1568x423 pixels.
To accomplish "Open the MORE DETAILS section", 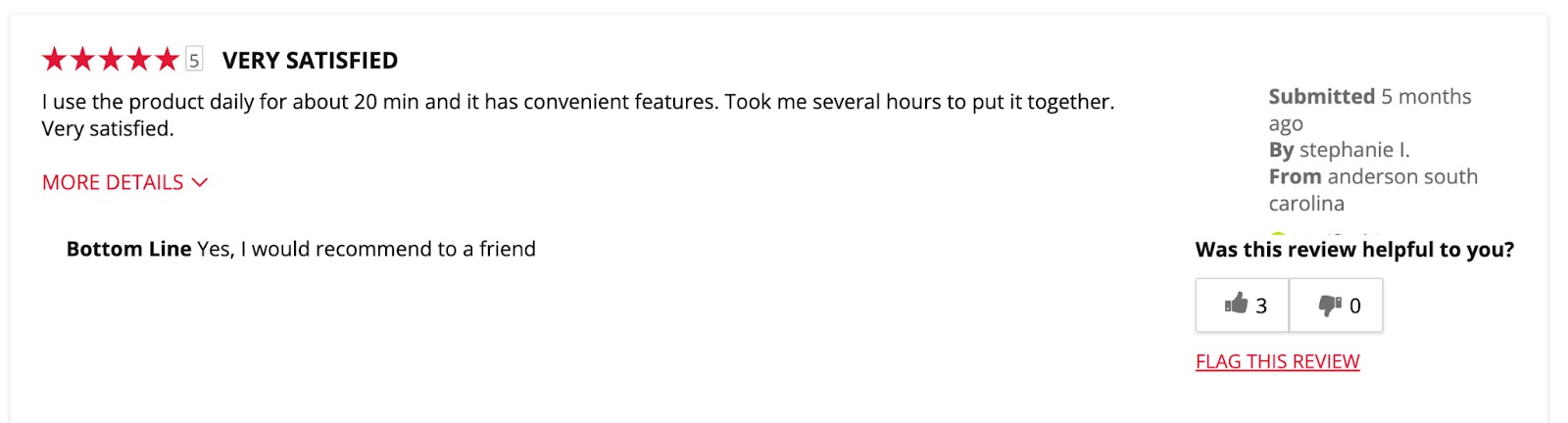I will click(124, 182).
